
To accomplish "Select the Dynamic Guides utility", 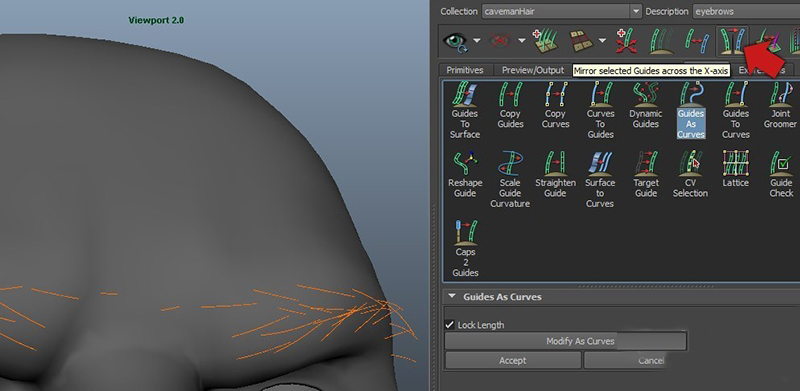I will tap(645, 105).
